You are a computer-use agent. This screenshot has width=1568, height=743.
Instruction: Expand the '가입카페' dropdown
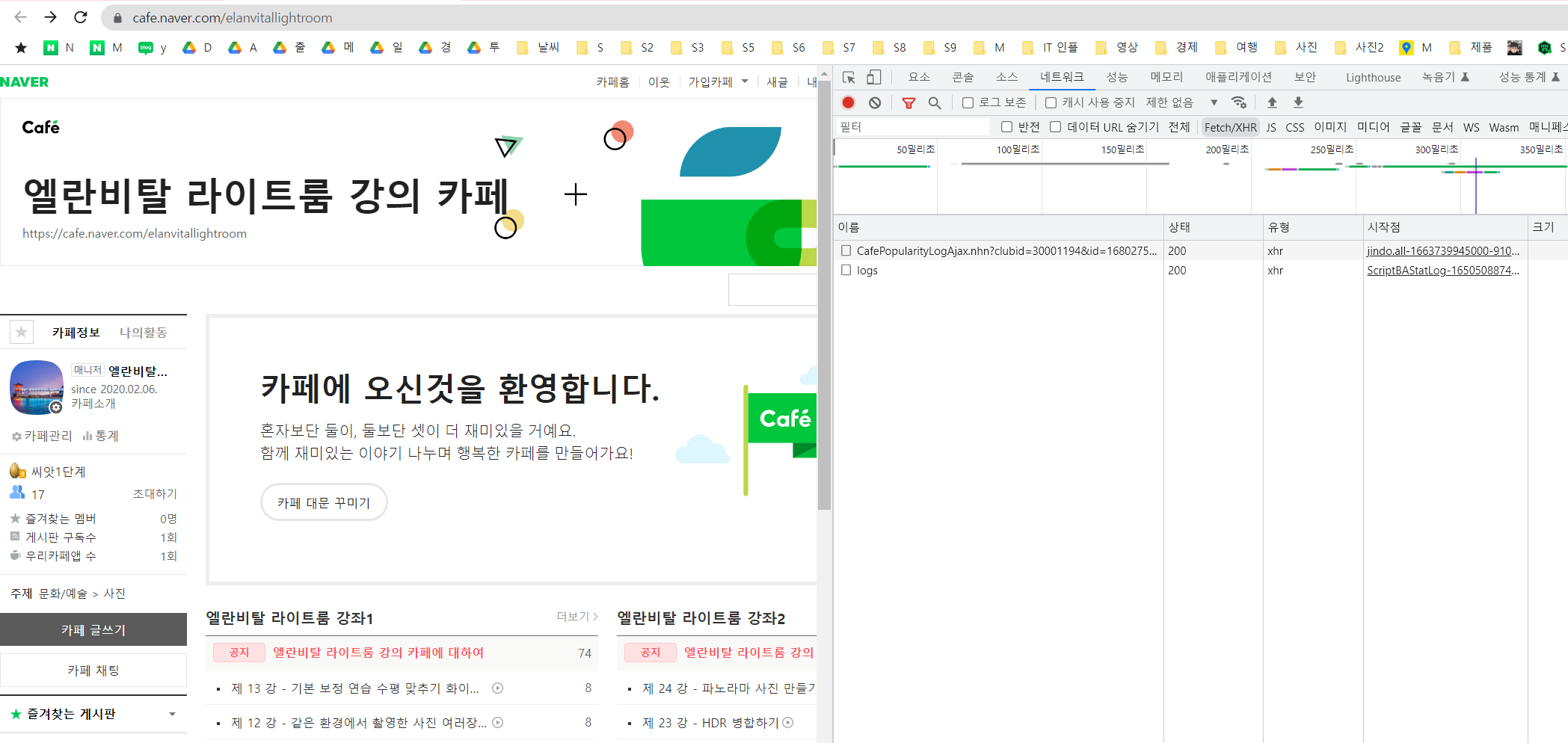point(745,81)
